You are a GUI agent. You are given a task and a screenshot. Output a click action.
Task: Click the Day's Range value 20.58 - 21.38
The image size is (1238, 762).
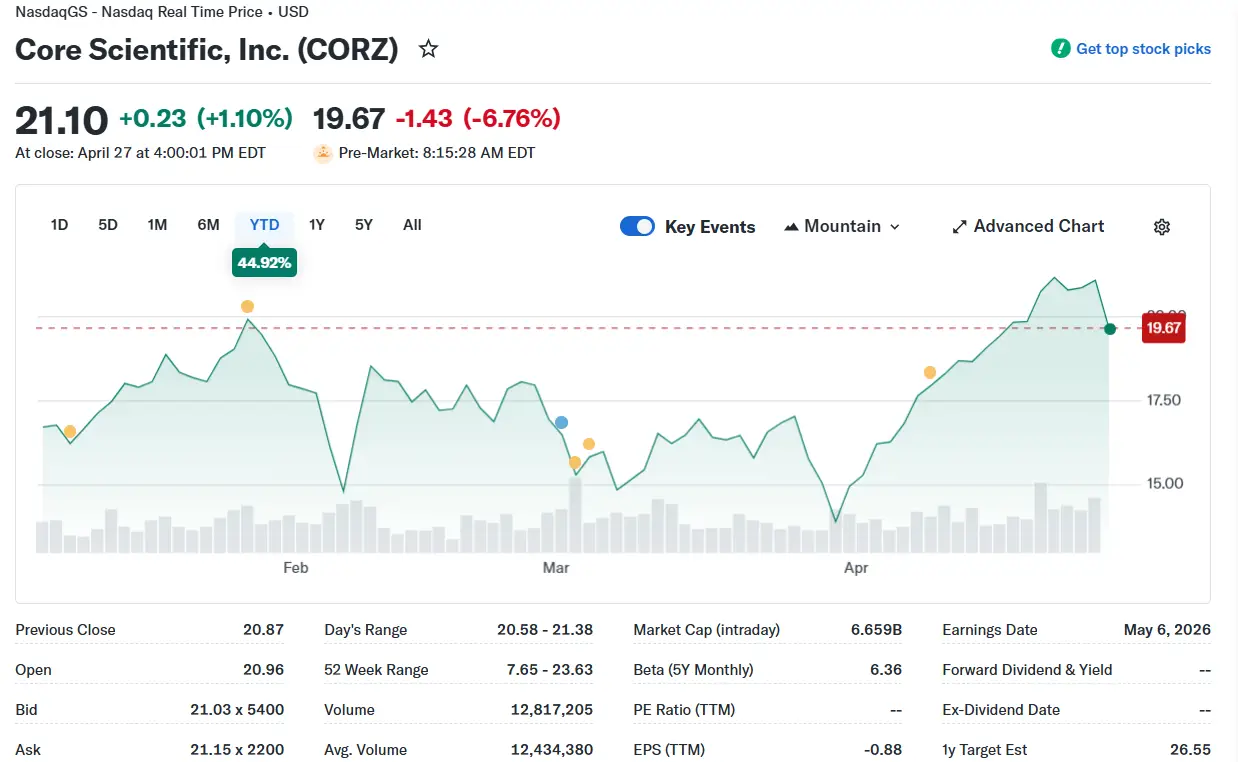[x=544, y=630]
